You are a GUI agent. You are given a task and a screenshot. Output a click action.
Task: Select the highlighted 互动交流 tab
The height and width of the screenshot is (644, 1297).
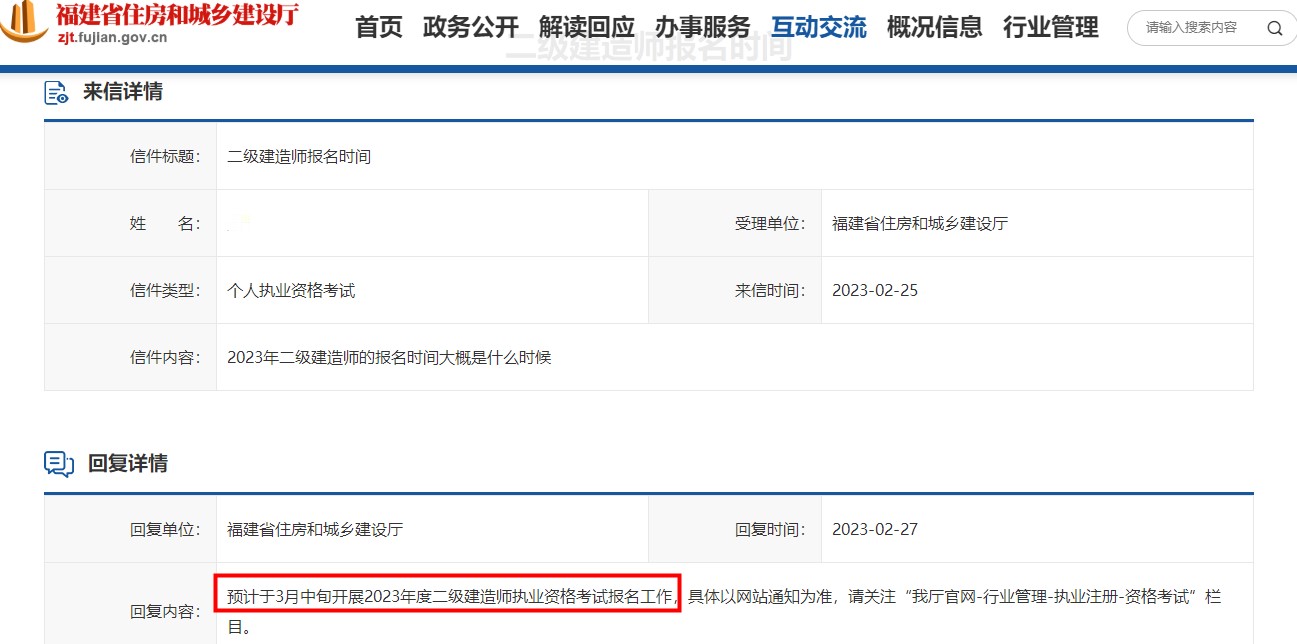(x=819, y=28)
